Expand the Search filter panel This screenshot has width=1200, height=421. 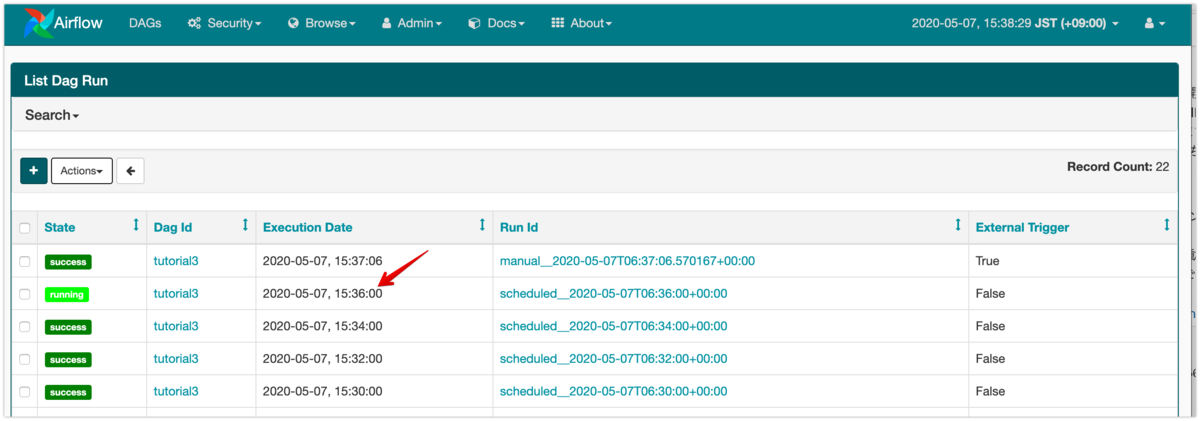coord(52,115)
